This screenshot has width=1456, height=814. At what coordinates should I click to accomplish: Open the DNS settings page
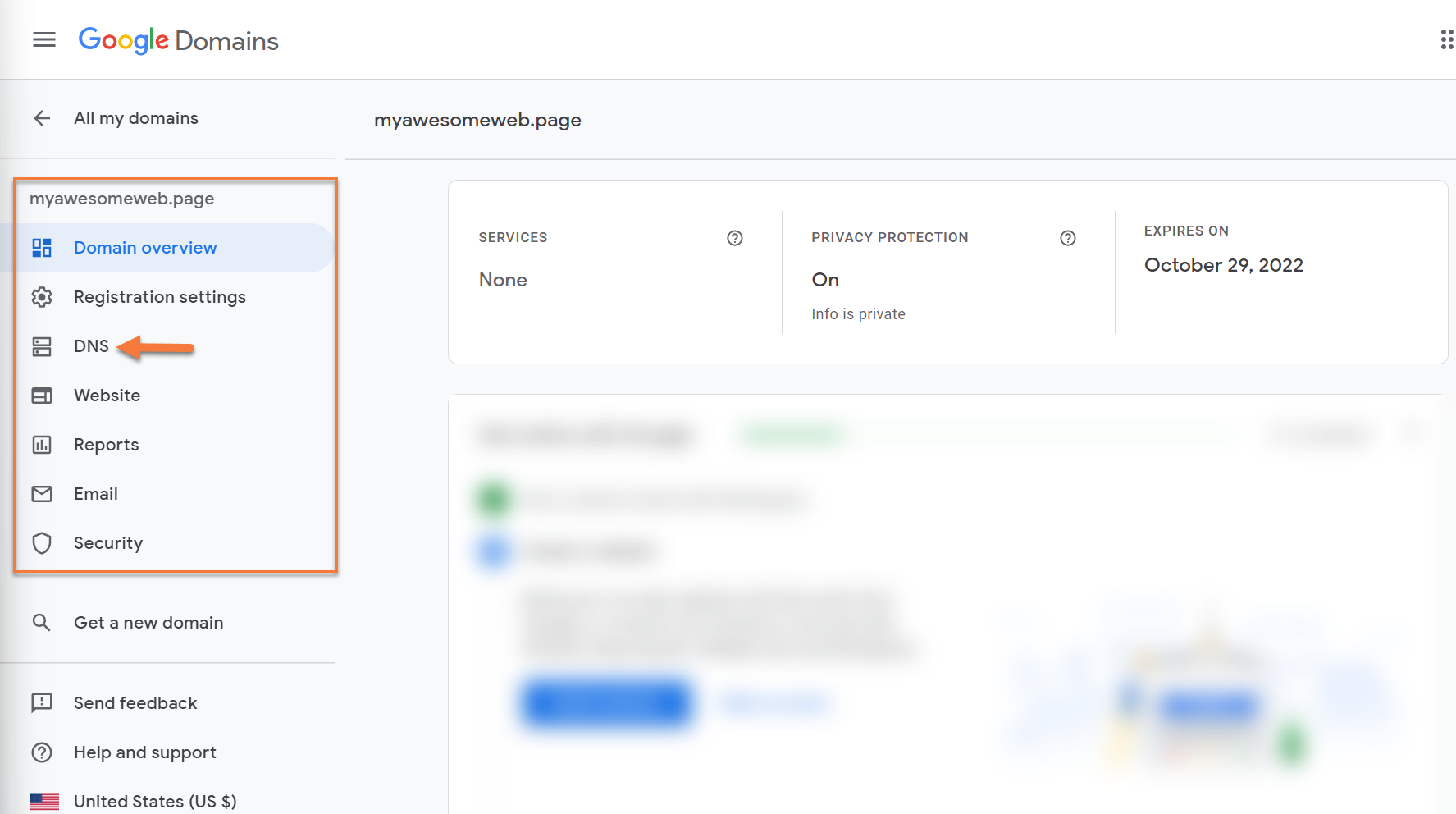(x=91, y=346)
